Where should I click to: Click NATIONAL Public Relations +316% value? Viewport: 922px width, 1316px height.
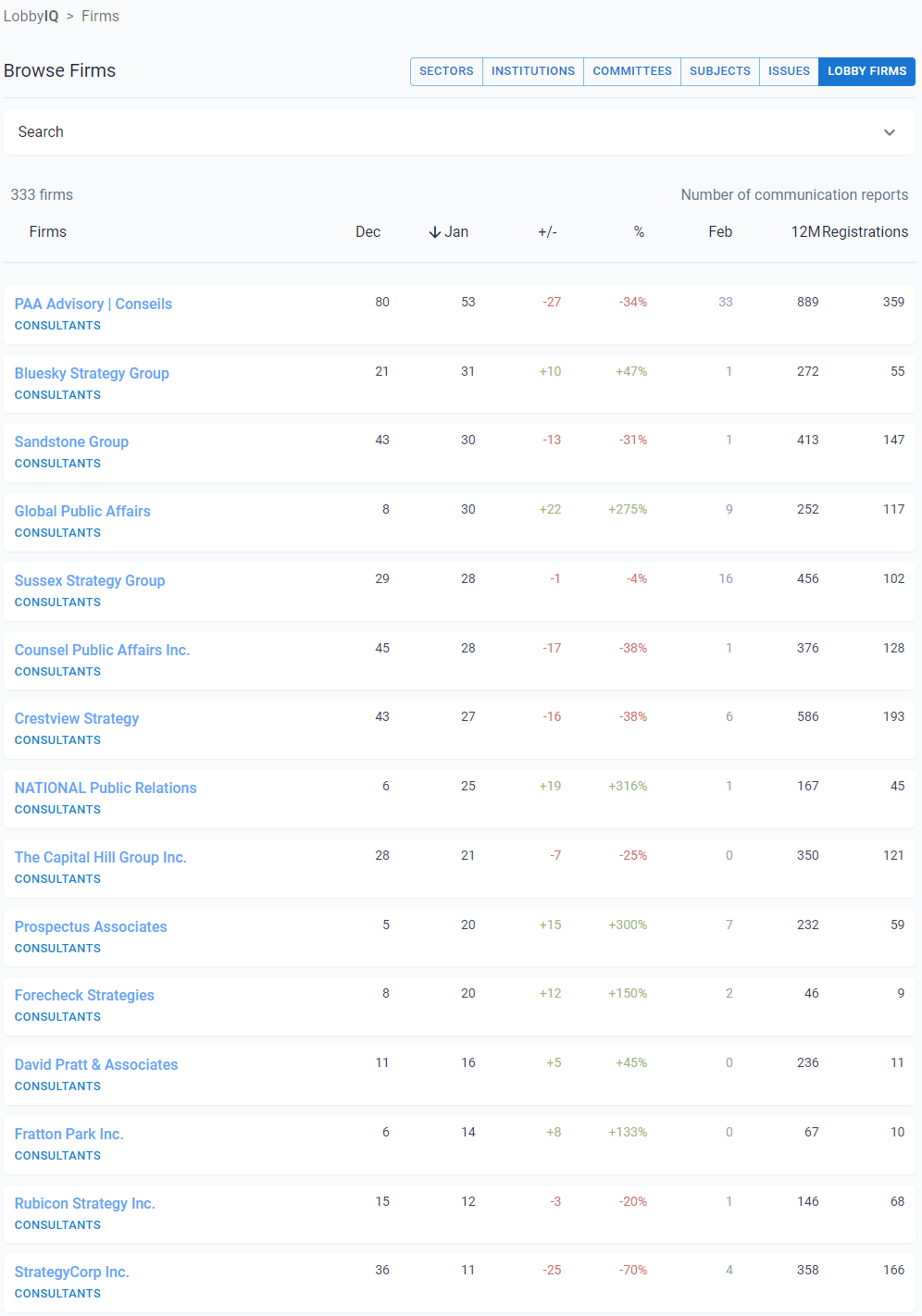click(628, 786)
